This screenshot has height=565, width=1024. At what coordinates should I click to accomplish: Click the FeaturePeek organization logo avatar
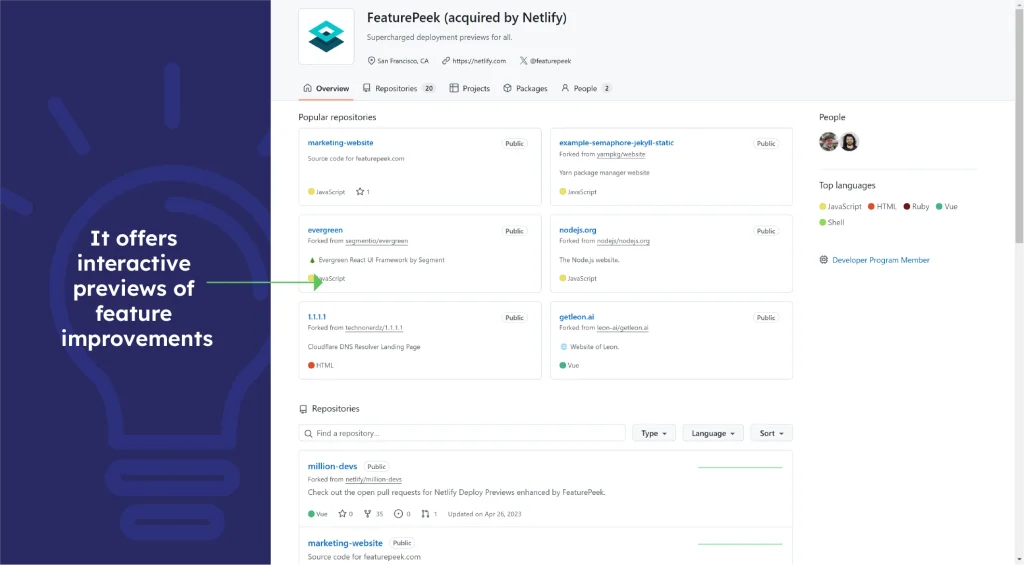point(326,37)
